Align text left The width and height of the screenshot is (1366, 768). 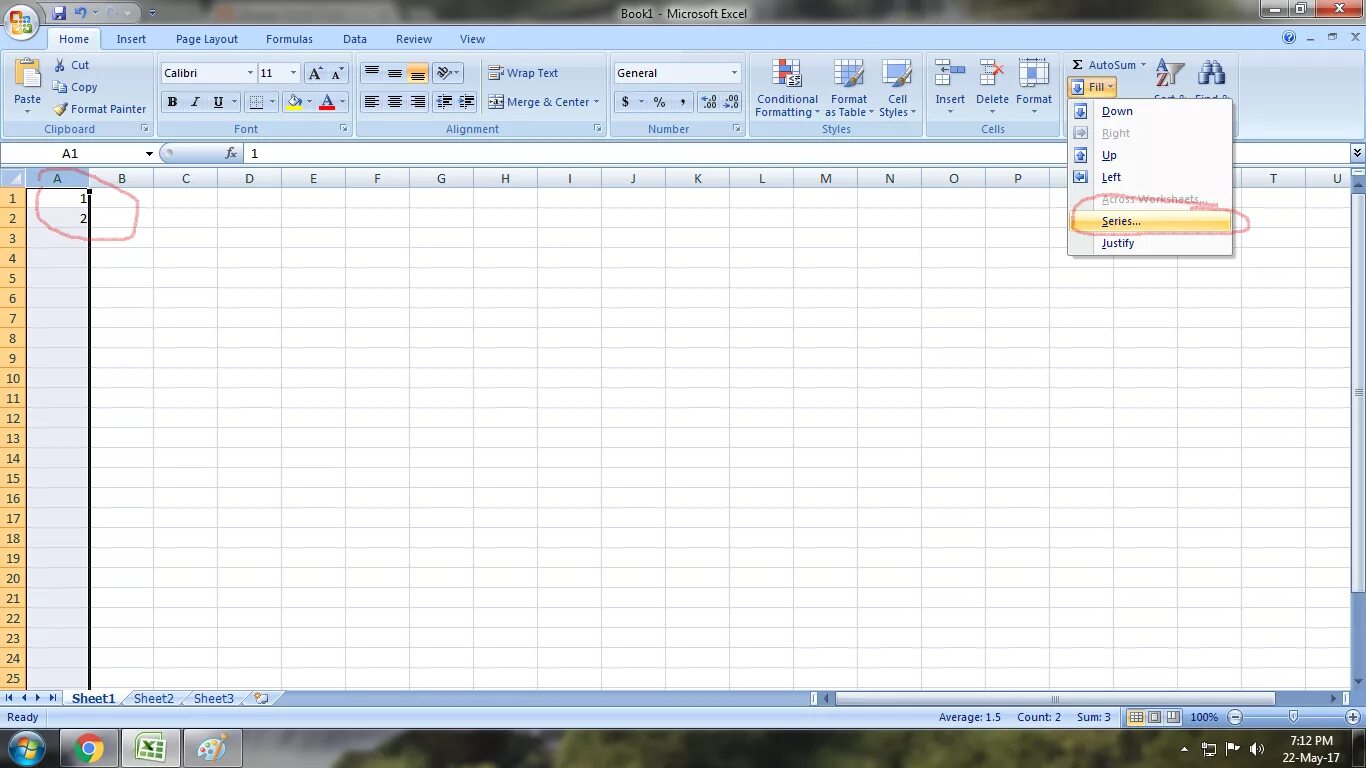[x=372, y=102]
